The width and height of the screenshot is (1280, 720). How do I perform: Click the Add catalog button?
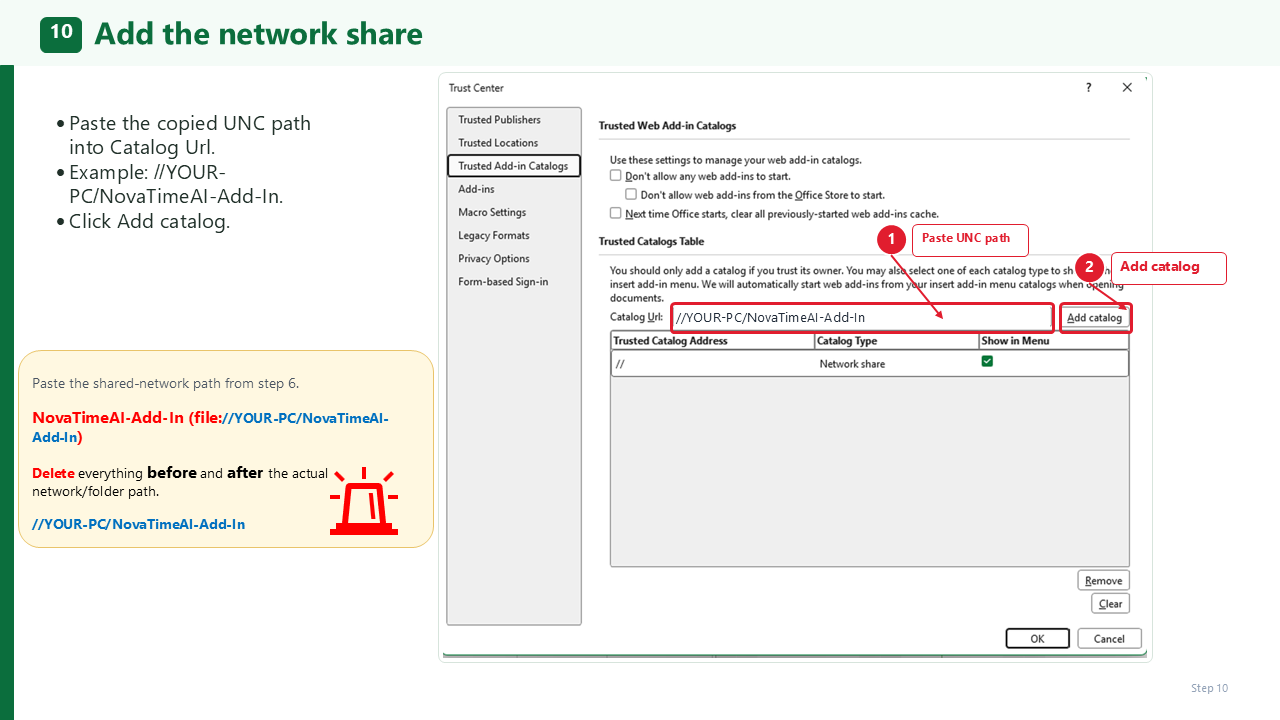(1095, 318)
